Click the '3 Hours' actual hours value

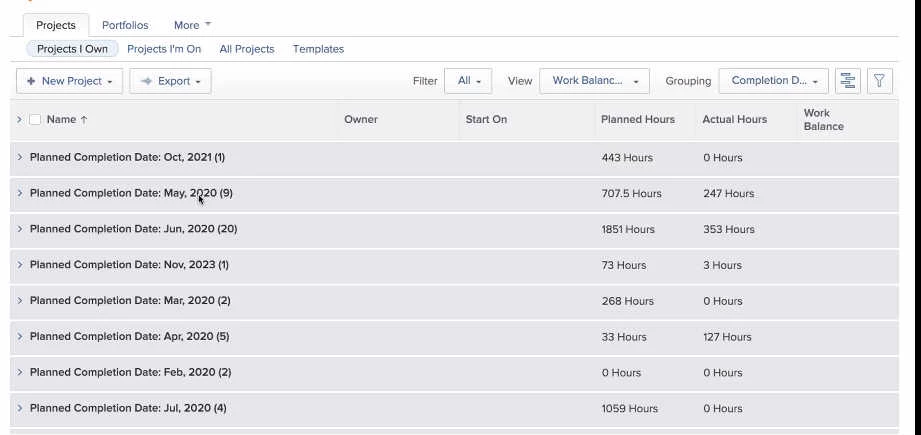pyautogui.click(x=722, y=265)
